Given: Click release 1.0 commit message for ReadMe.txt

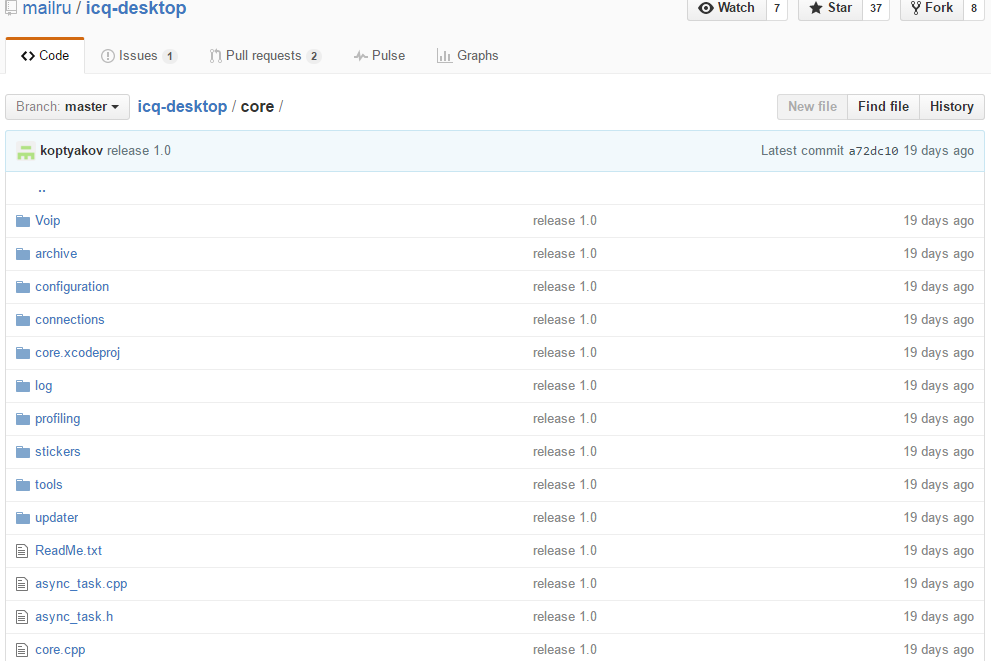Looking at the screenshot, I should (x=565, y=551).
